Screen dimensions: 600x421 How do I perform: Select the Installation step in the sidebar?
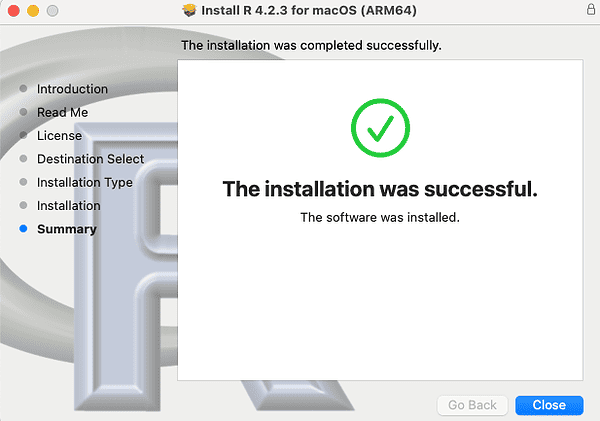pyautogui.click(x=68, y=205)
